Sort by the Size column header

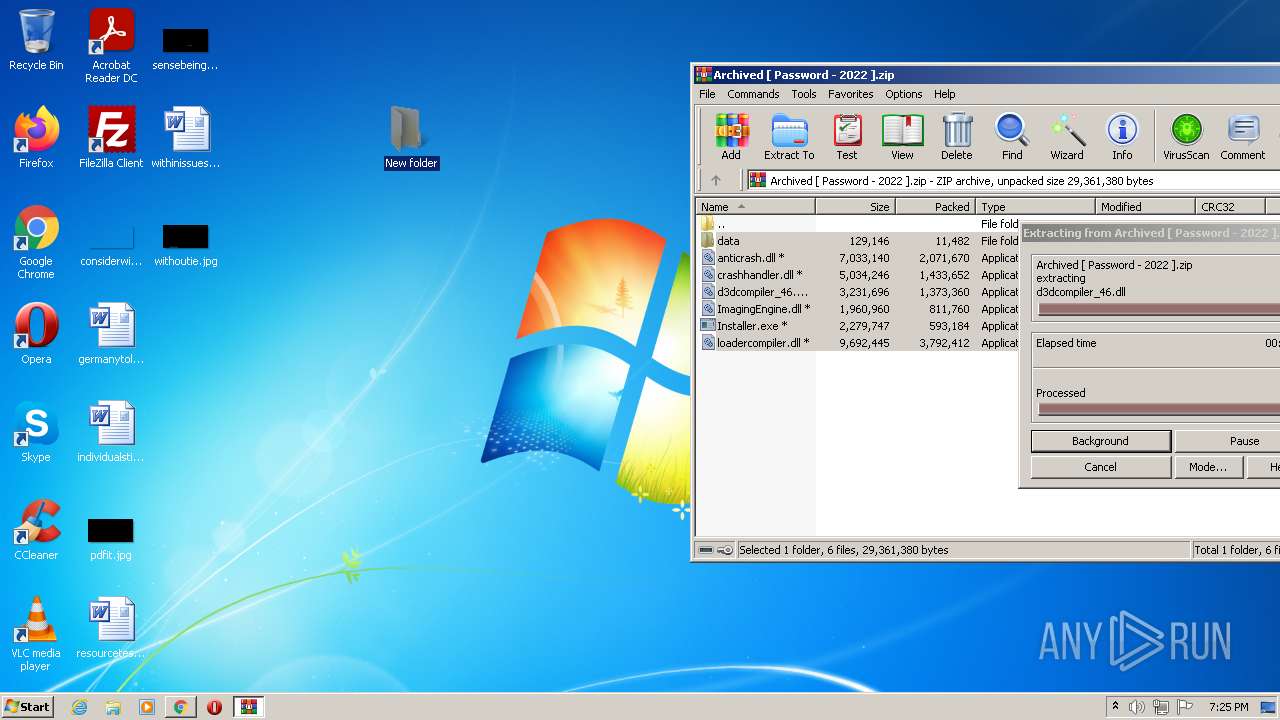coord(855,207)
